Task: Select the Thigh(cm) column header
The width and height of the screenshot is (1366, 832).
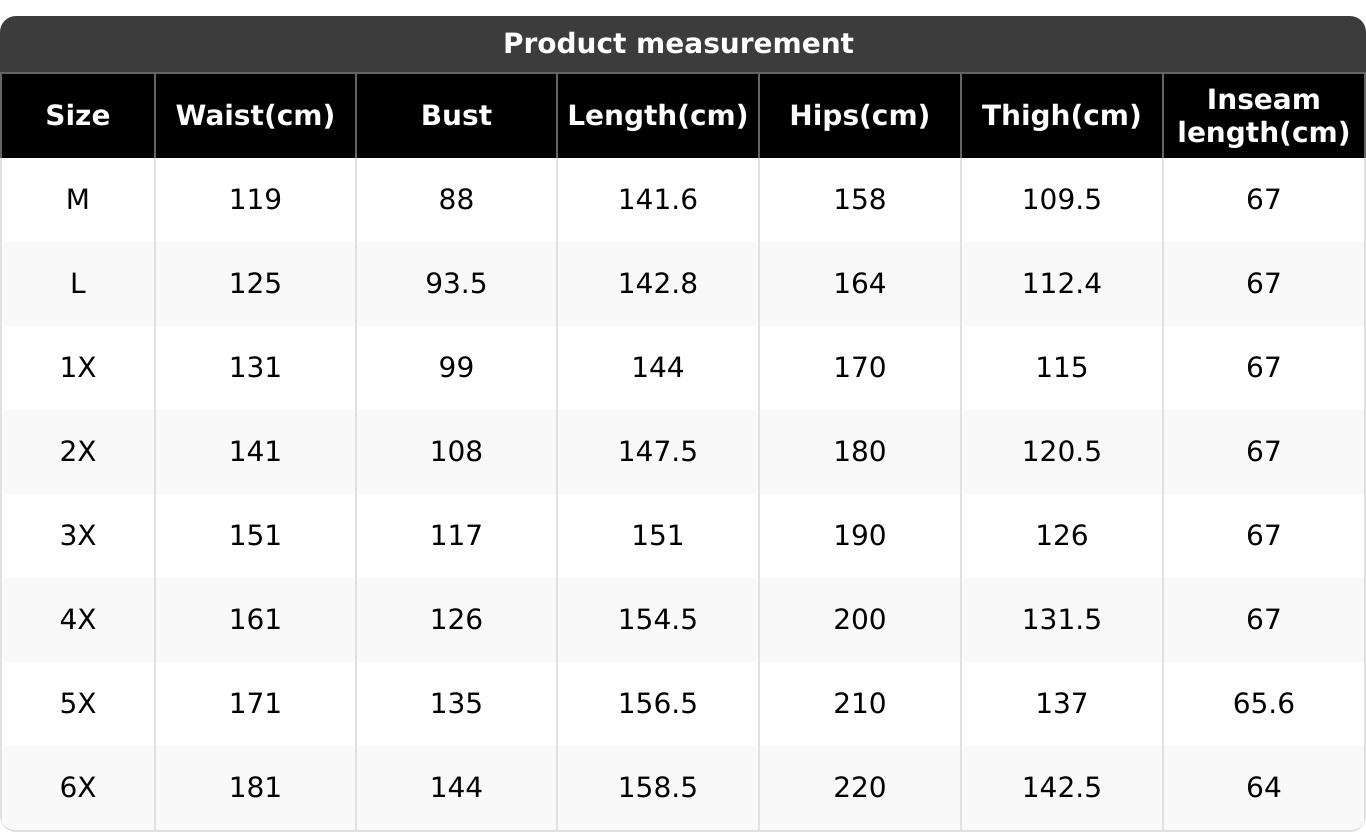Action: 1061,116
